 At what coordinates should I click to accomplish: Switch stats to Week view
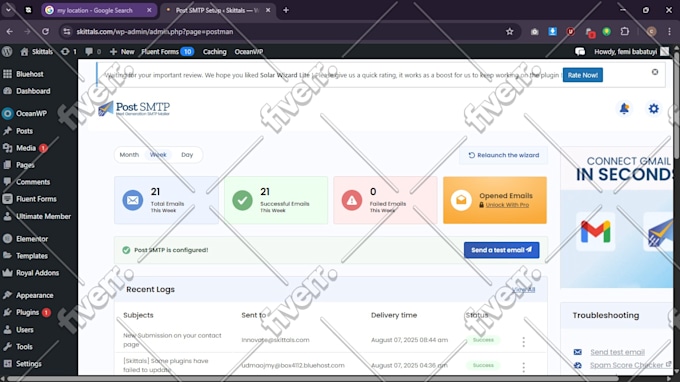pyautogui.click(x=158, y=155)
